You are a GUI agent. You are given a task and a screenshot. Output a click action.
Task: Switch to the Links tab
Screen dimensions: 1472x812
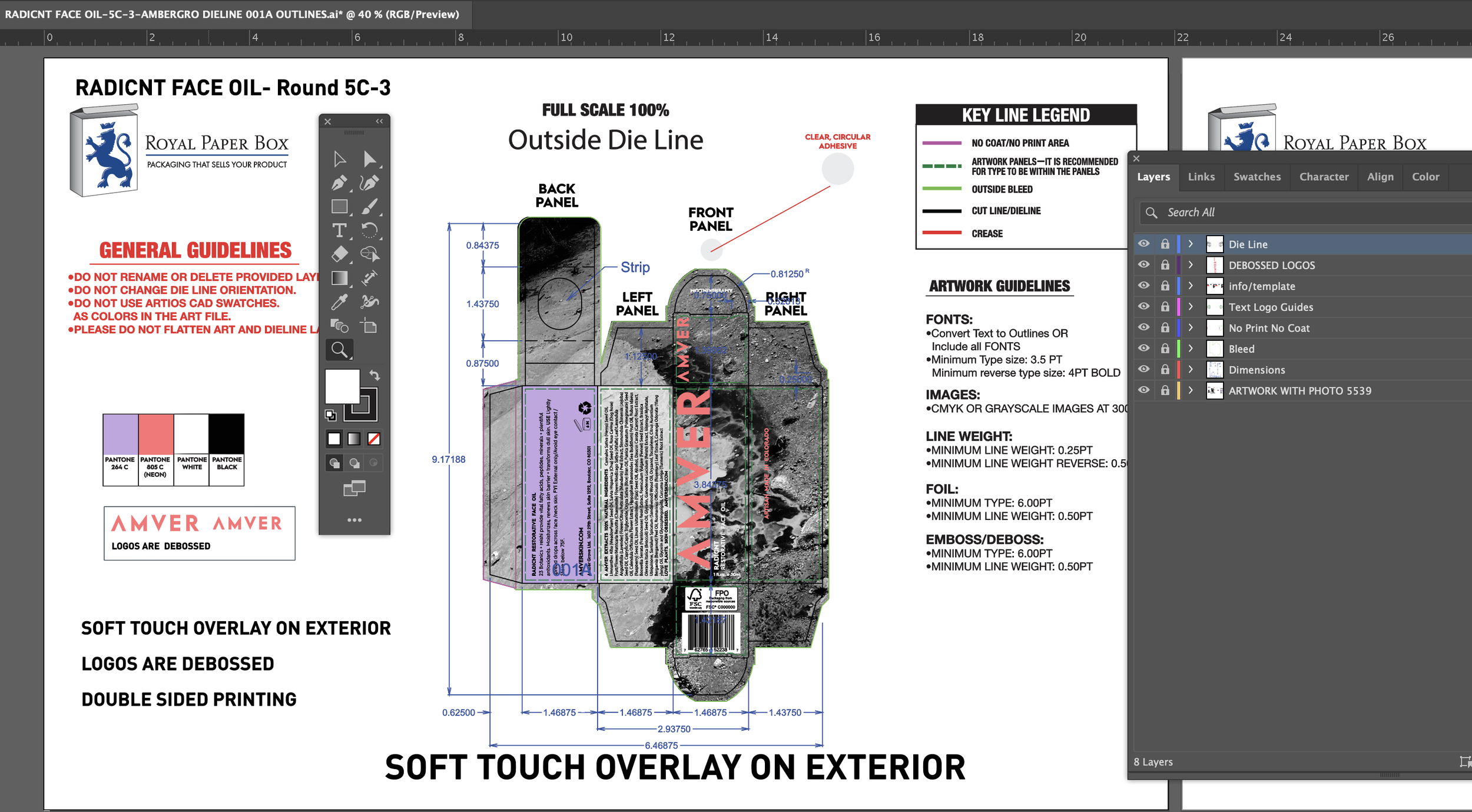(1201, 177)
